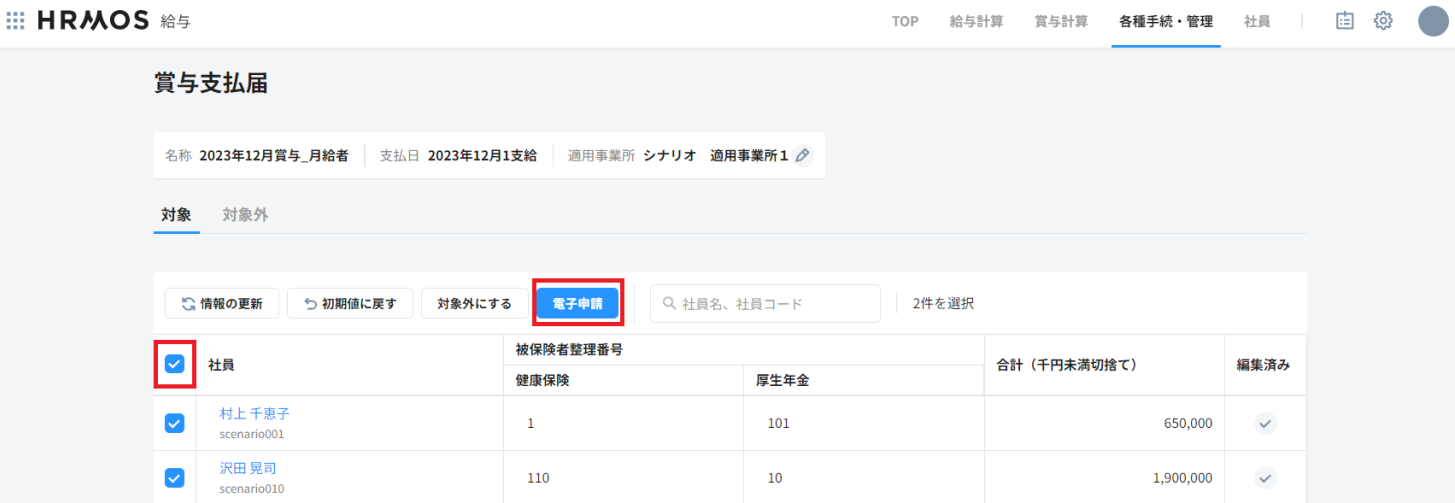This screenshot has height=503, width=1455.
Task: Open the user profile avatar
Action: click(x=1433, y=21)
